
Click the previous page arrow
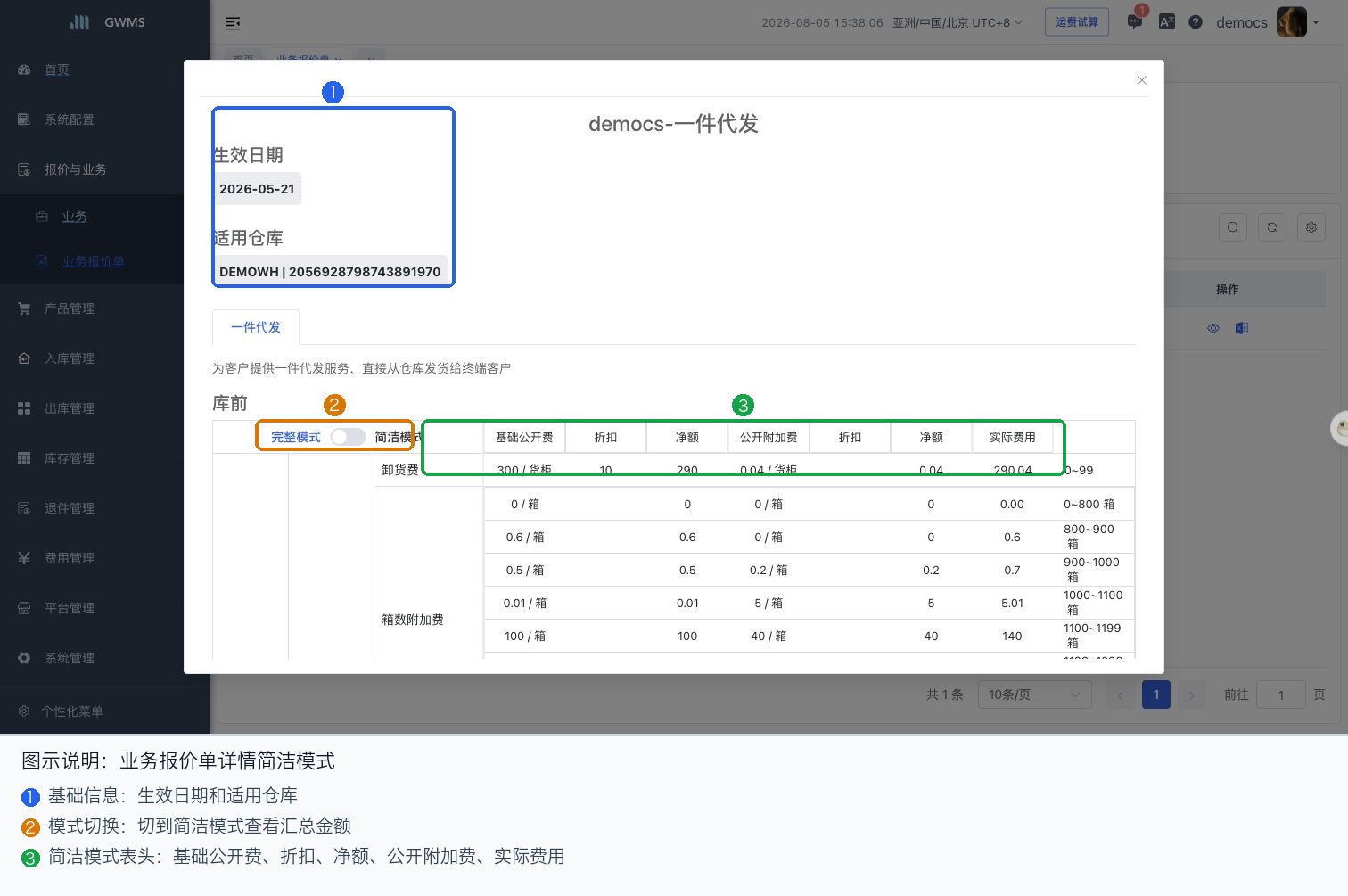1121,695
